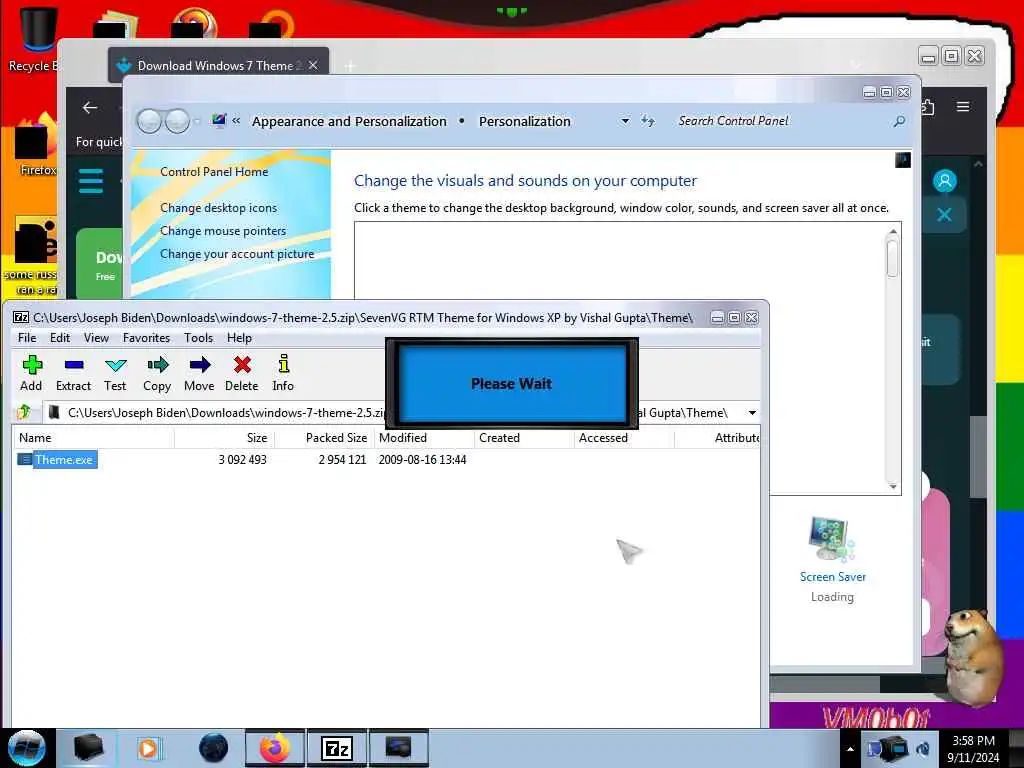Open Firefox extensions puzzle icon

927,106
